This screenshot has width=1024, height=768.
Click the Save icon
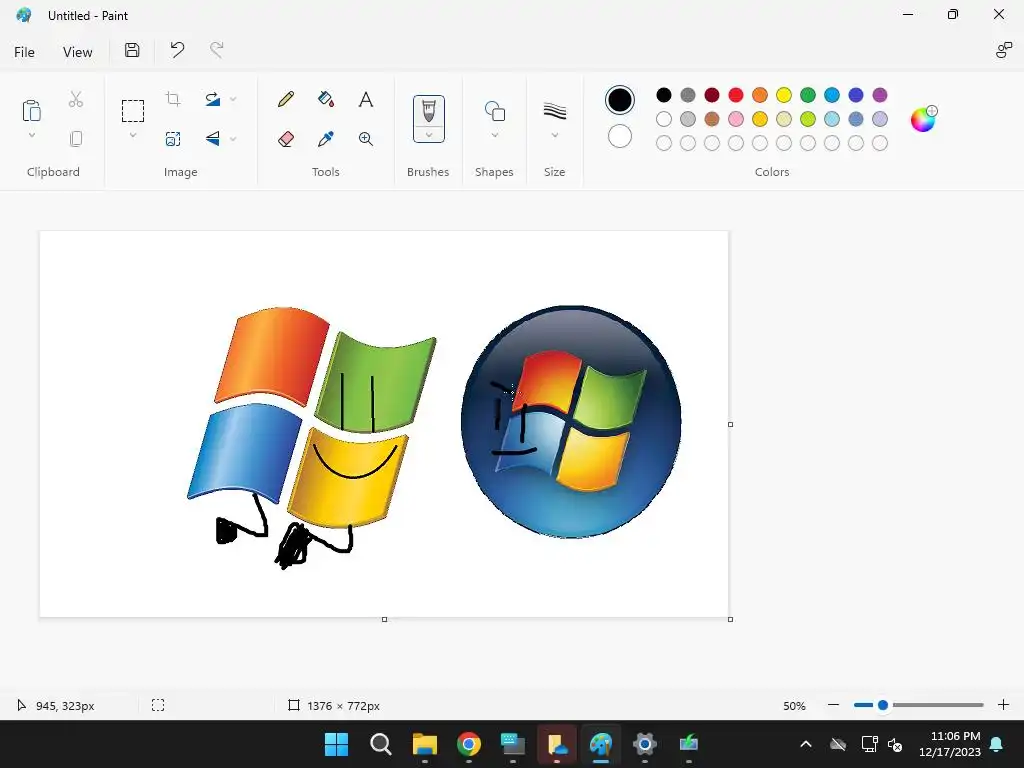132,50
